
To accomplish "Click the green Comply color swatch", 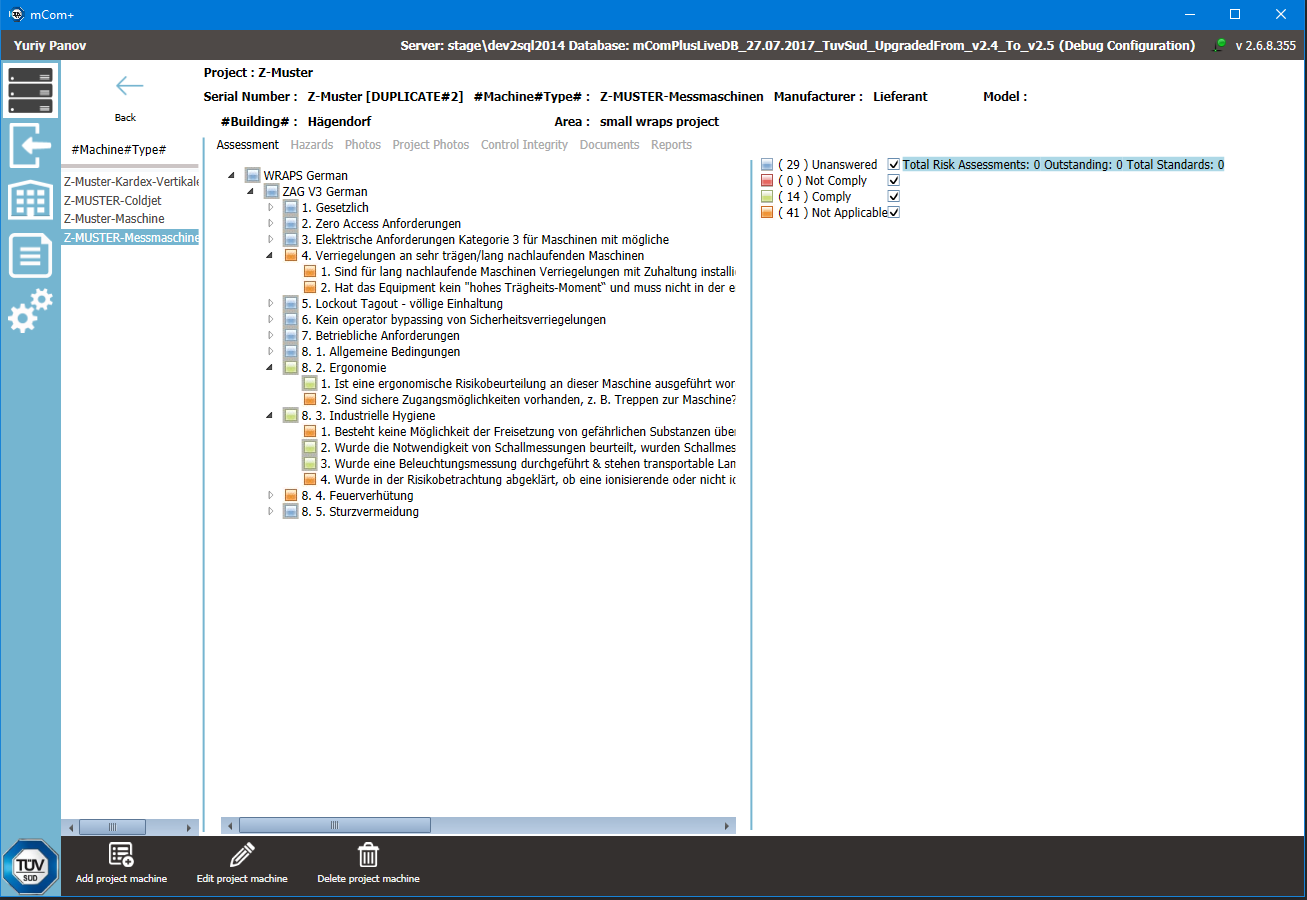I will (x=767, y=197).
